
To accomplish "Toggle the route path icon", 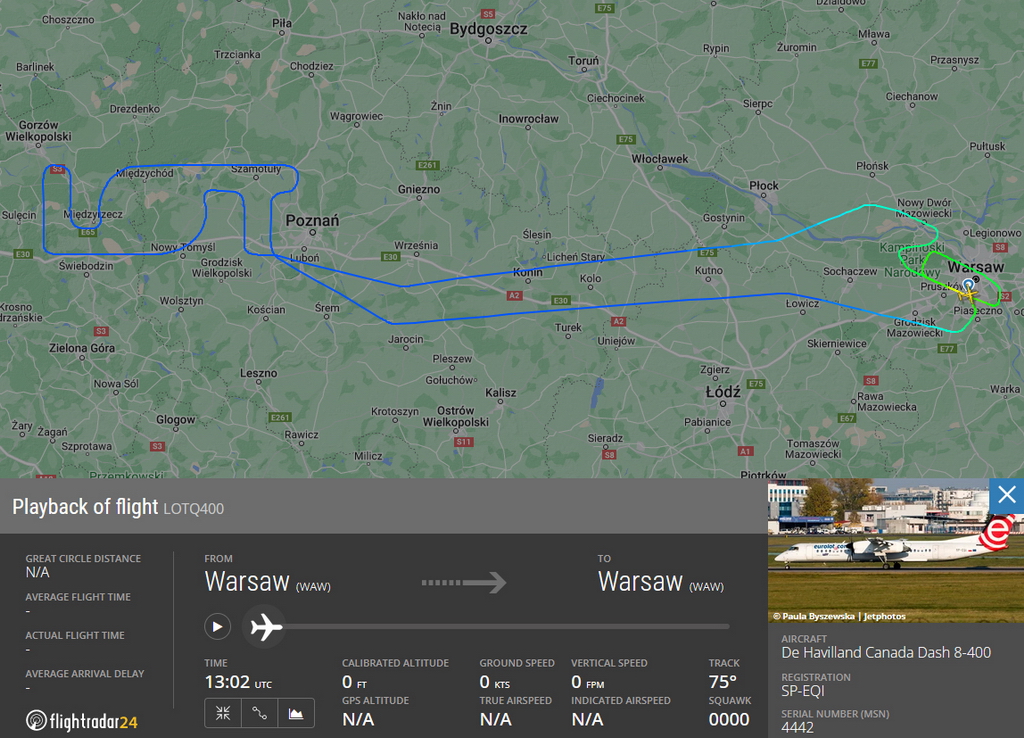I will click(x=259, y=713).
